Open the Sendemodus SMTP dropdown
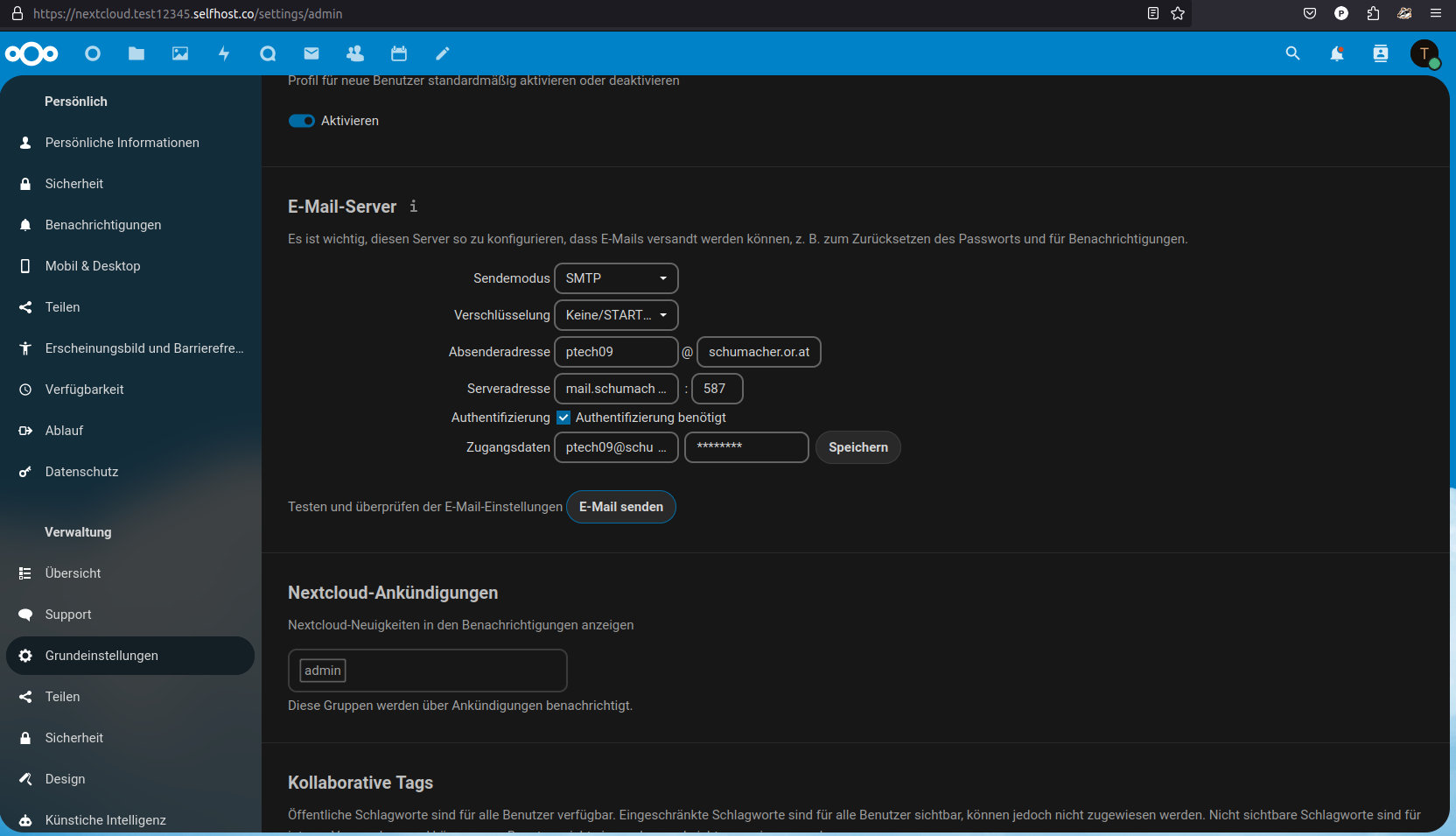The height and width of the screenshot is (836, 1456). [616, 278]
